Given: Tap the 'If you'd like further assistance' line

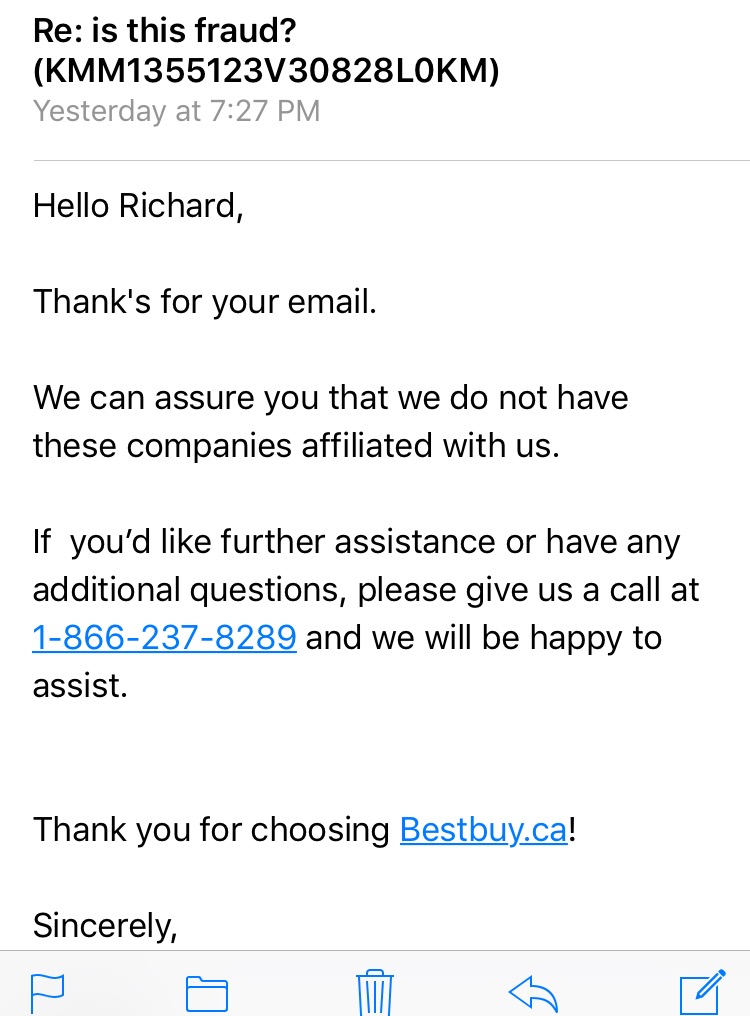Looking at the screenshot, I should tap(357, 542).
